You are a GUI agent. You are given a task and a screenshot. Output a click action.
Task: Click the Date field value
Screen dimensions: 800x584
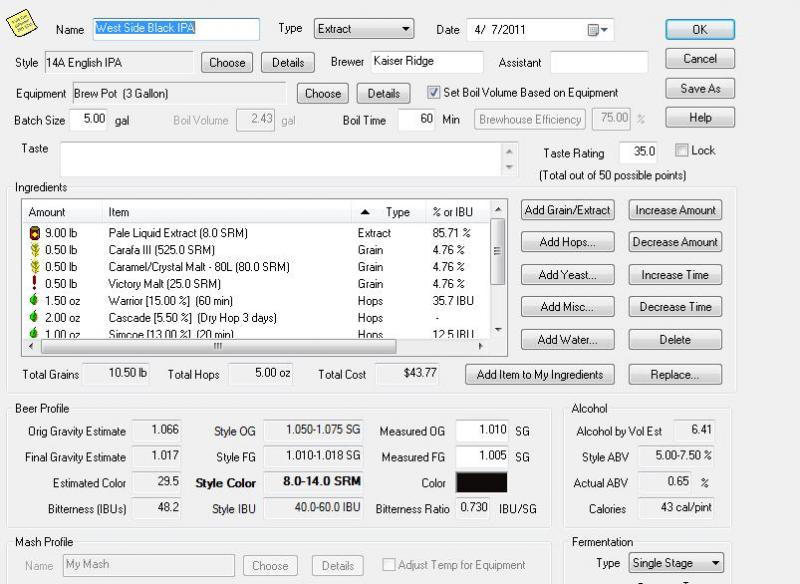coord(499,30)
